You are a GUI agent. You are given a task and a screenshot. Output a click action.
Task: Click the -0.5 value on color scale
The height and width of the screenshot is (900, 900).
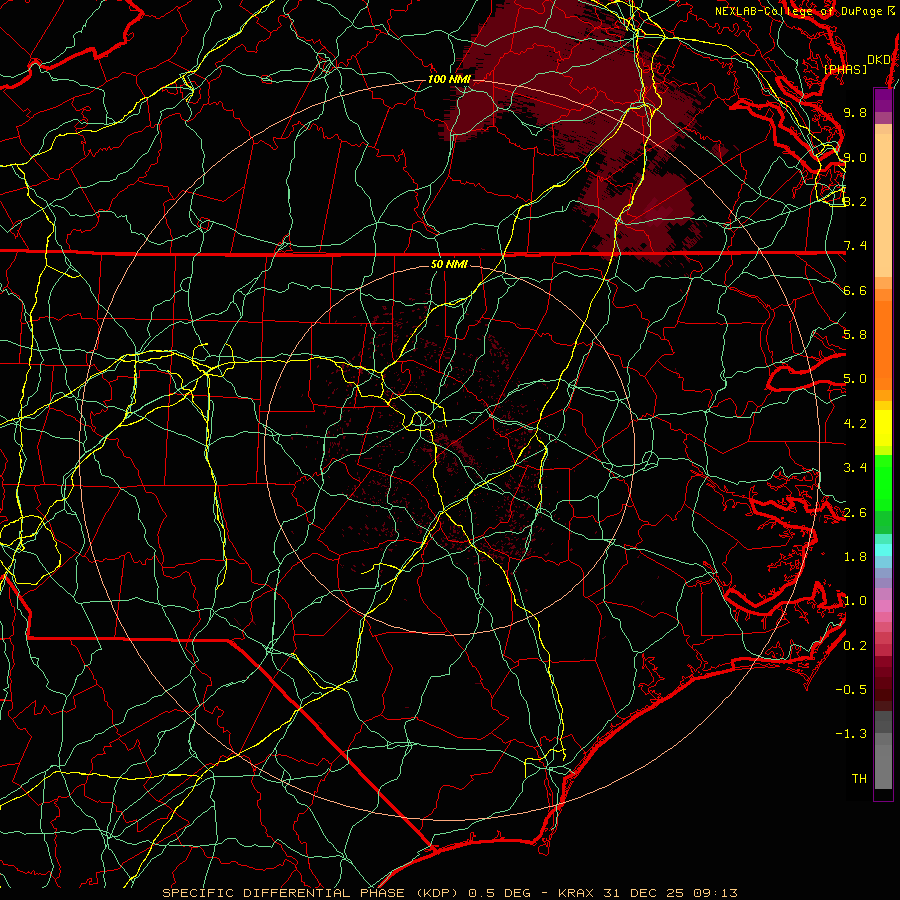851,690
